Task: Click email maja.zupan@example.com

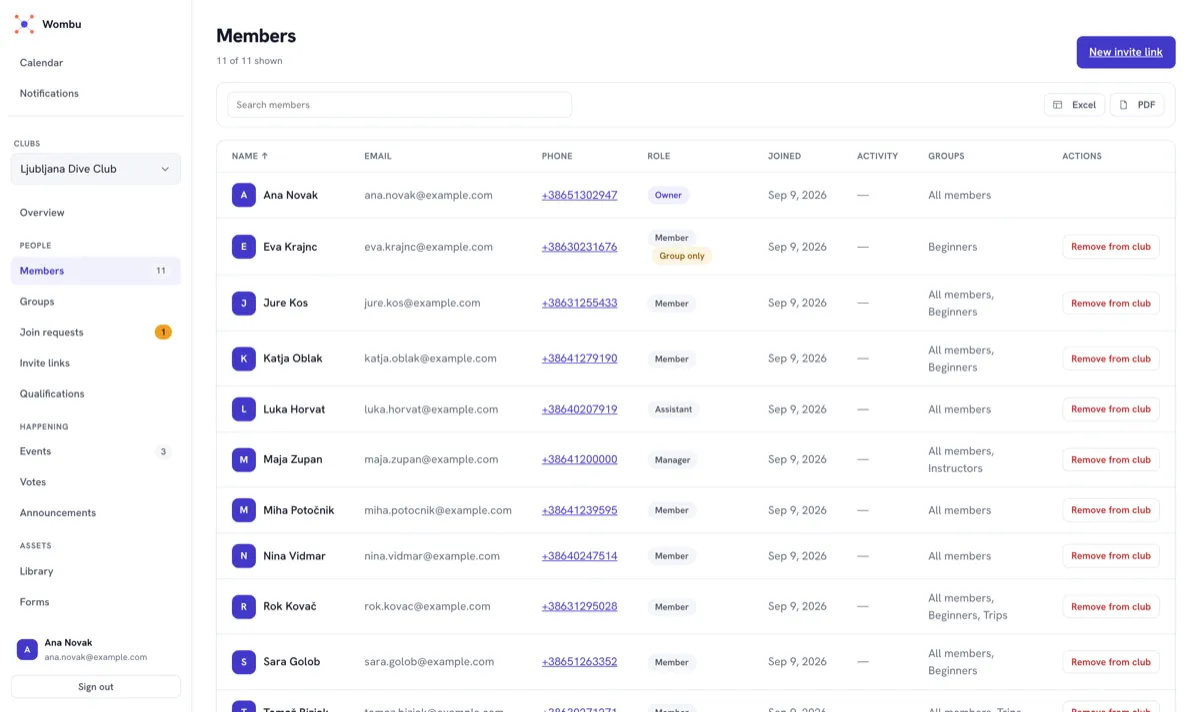Action: coord(431,460)
